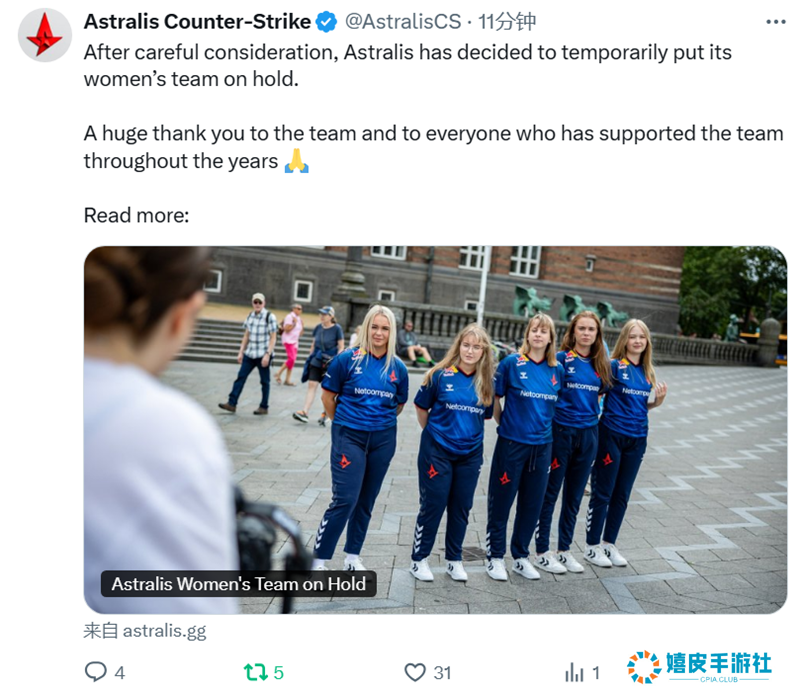Open the Astralis red star profile avatar
The image size is (800, 692).
(45, 35)
